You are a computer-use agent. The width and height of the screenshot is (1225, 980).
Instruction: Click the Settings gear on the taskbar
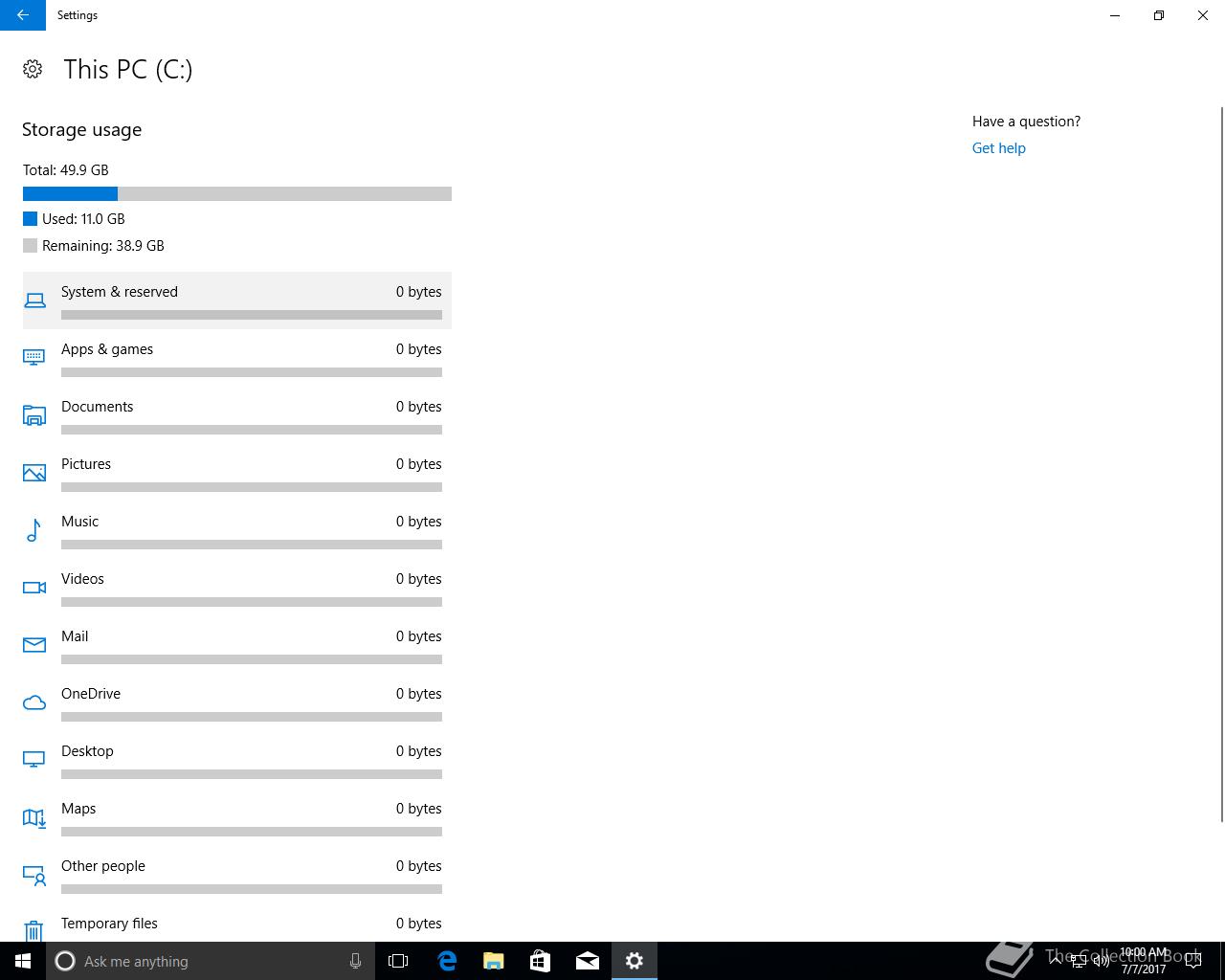pyautogui.click(x=634, y=961)
